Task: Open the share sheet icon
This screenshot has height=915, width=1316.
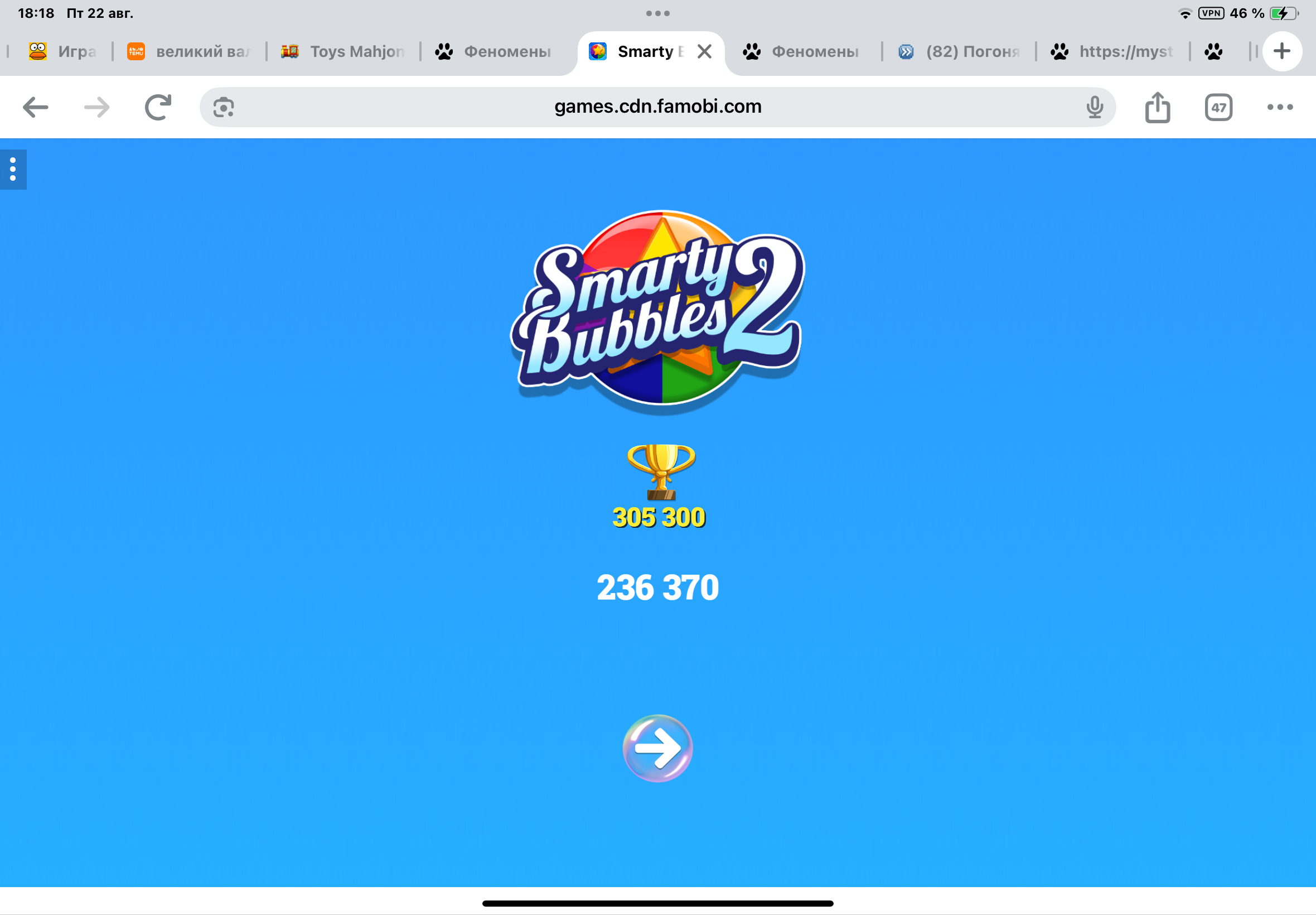Action: click(1157, 107)
